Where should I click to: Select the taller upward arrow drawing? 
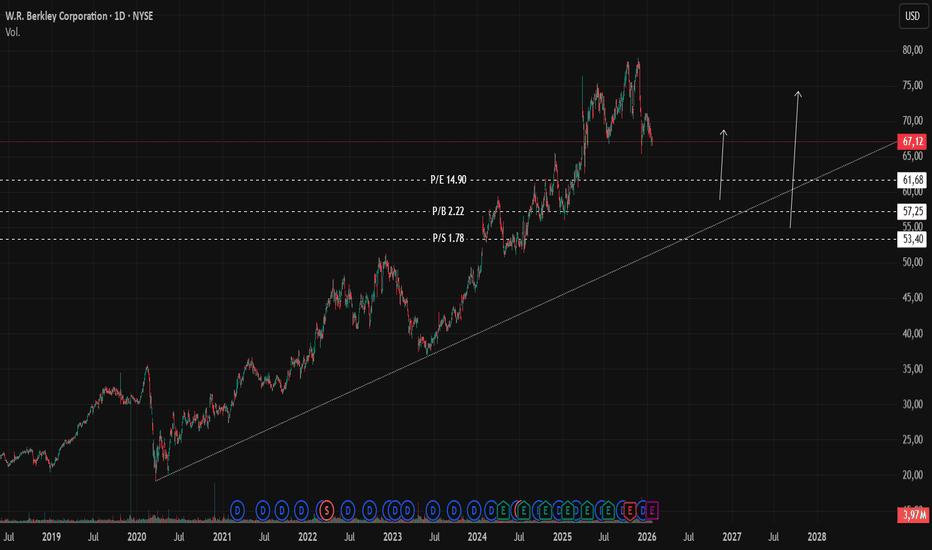pyautogui.click(x=794, y=159)
